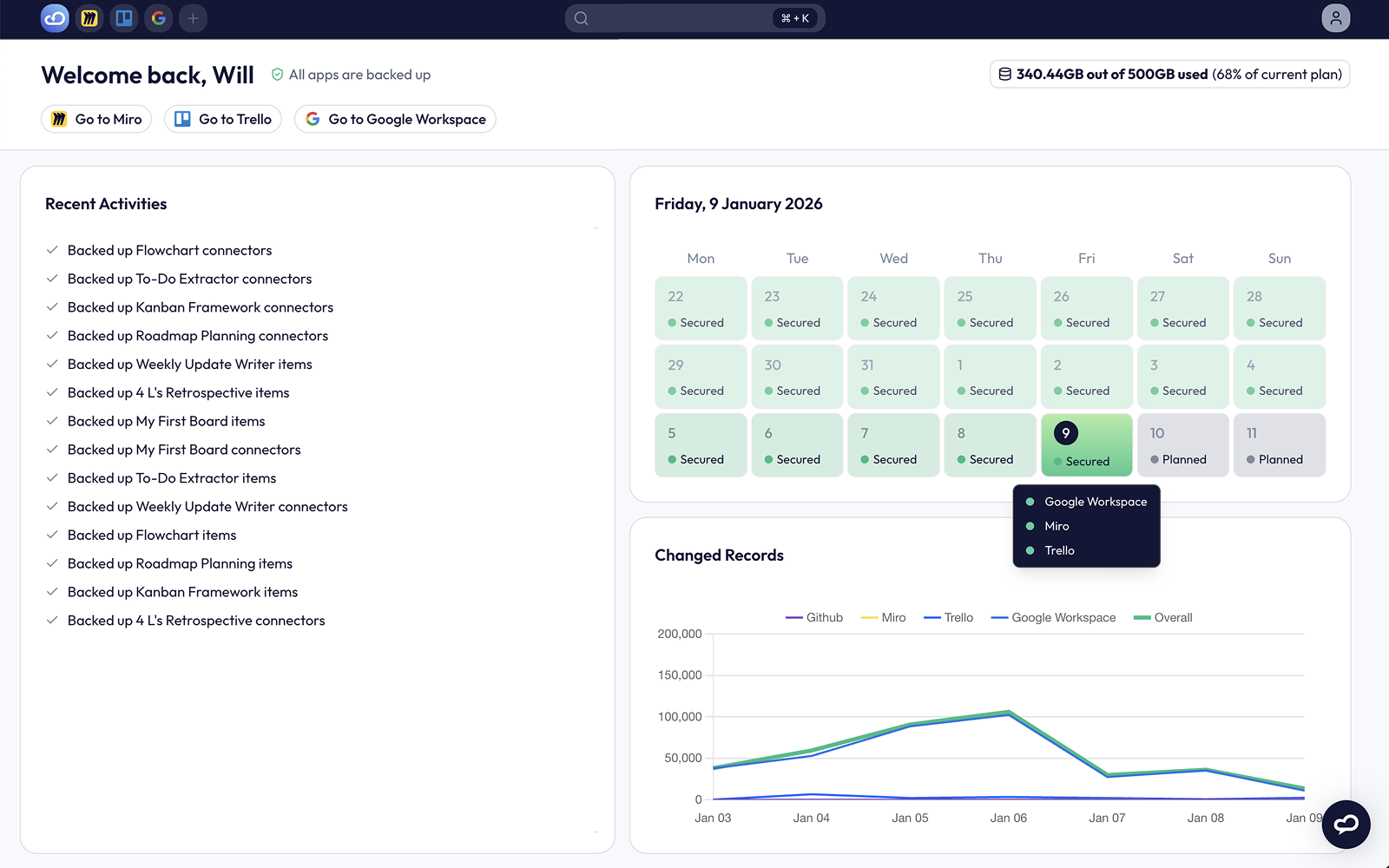Click the Go to Trello button

click(x=222, y=119)
